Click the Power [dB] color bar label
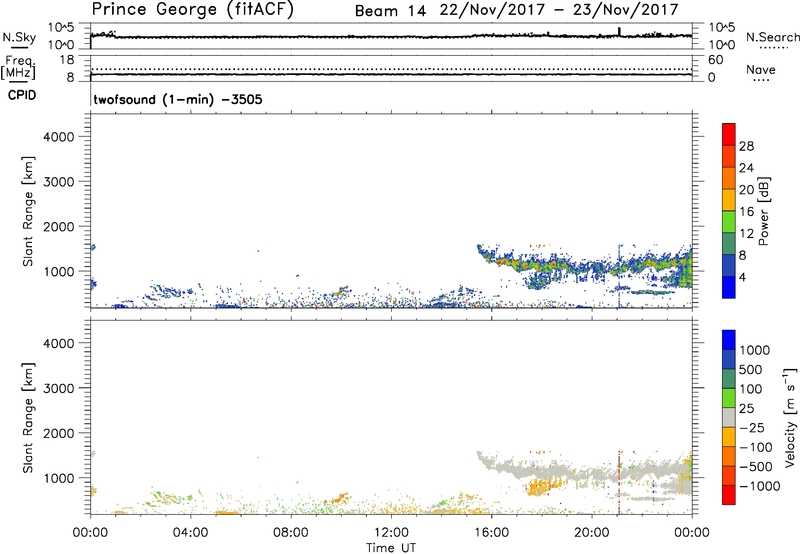The image size is (800, 554). pos(764,211)
